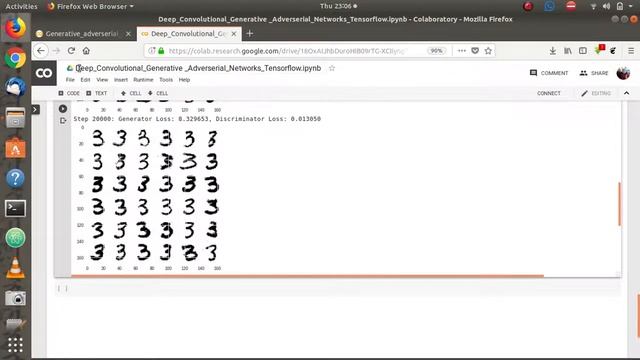640x360 pixels.
Task: Open the COMMENT panel
Action: pos(549,73)
